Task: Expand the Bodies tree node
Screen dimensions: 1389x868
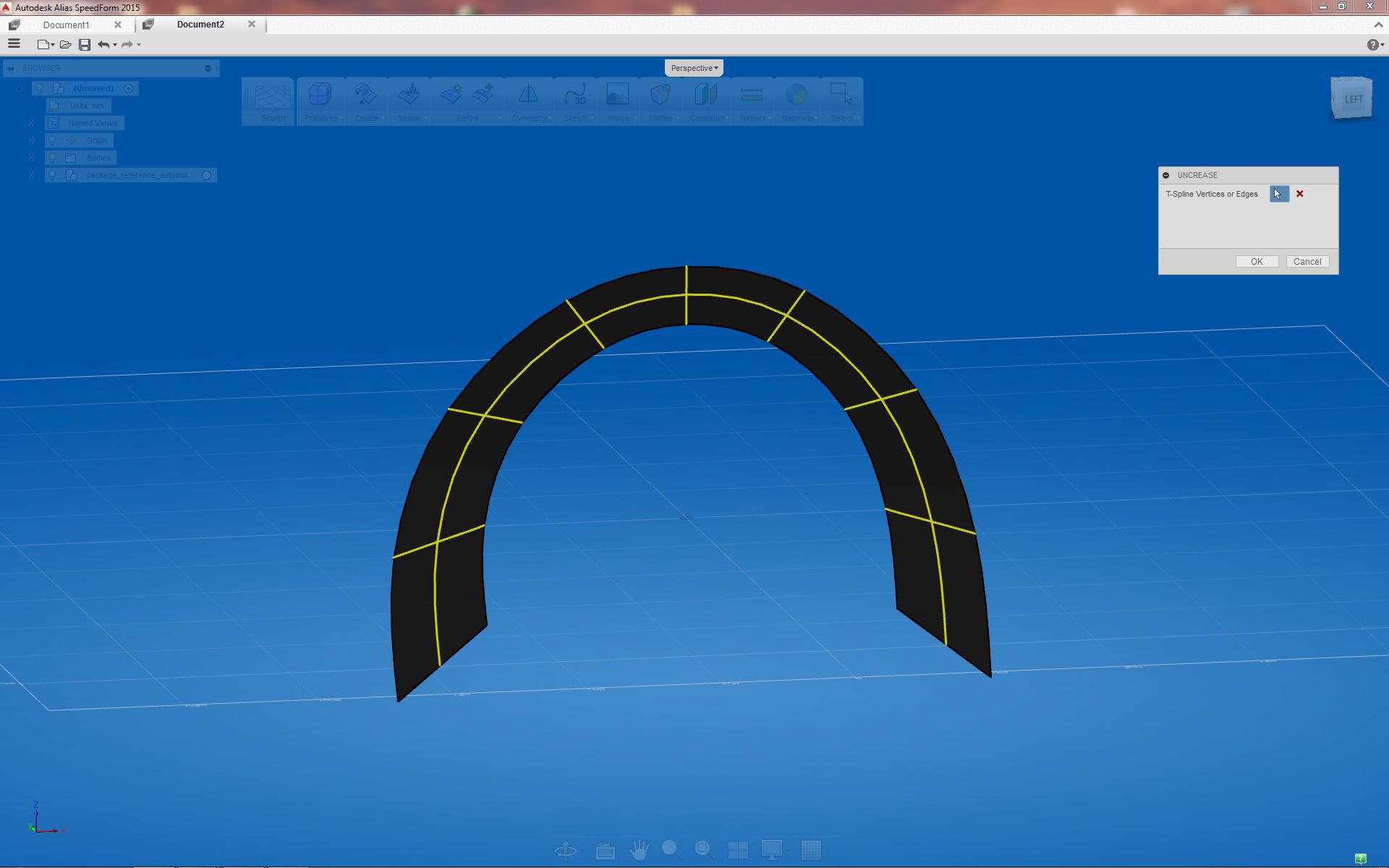Action: [x=32, y=158]
